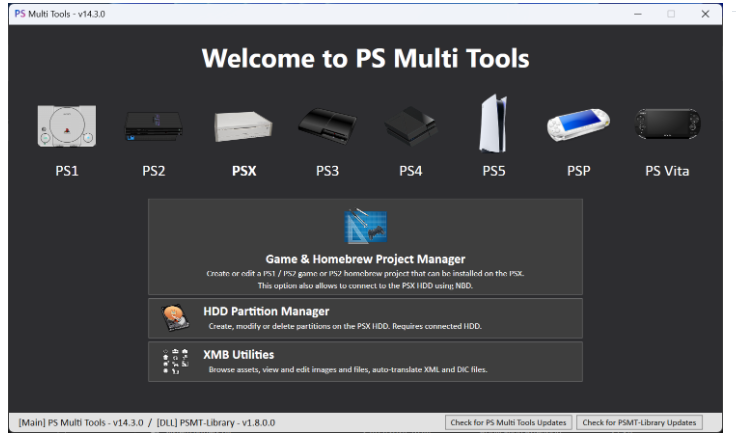This screenshot has height=440, width=736.
Task: Select the PS2 console icon
Action: tap(153, 127)
